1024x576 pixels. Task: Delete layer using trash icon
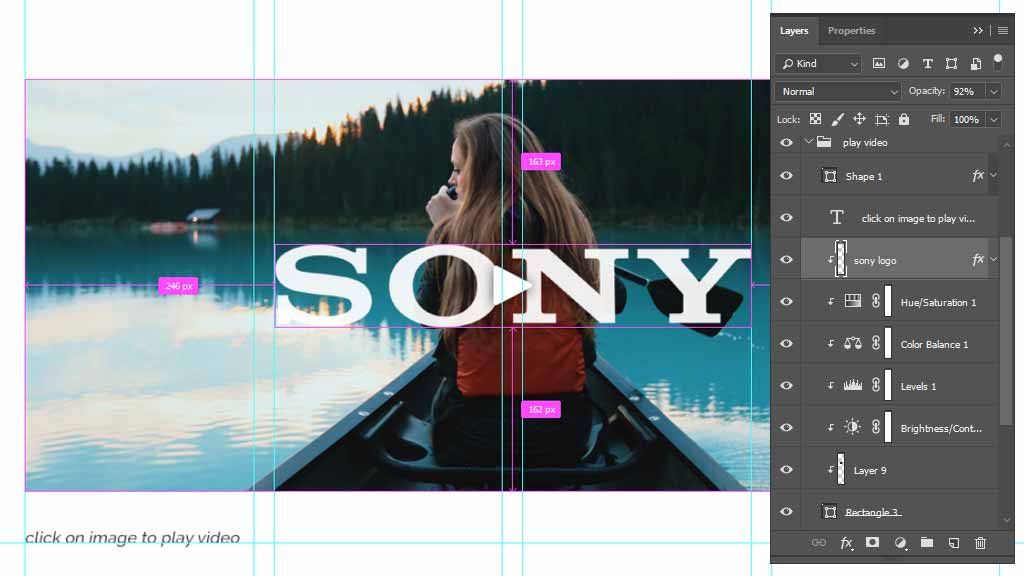(980, 543)
